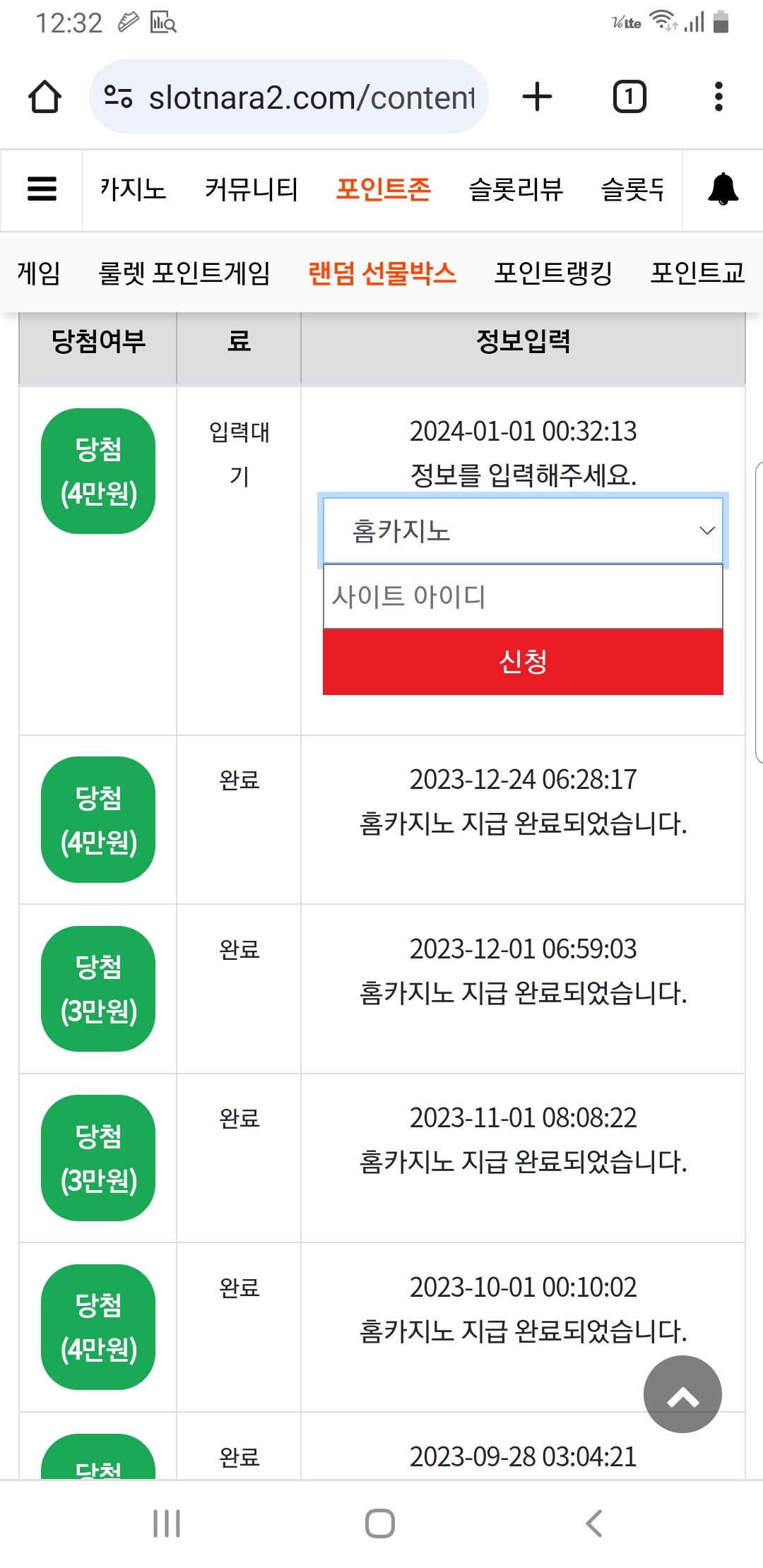Screen dimensions: 763x1568
Task: Open the tab switcher showing 1 tab
Action: click(629, 97)
